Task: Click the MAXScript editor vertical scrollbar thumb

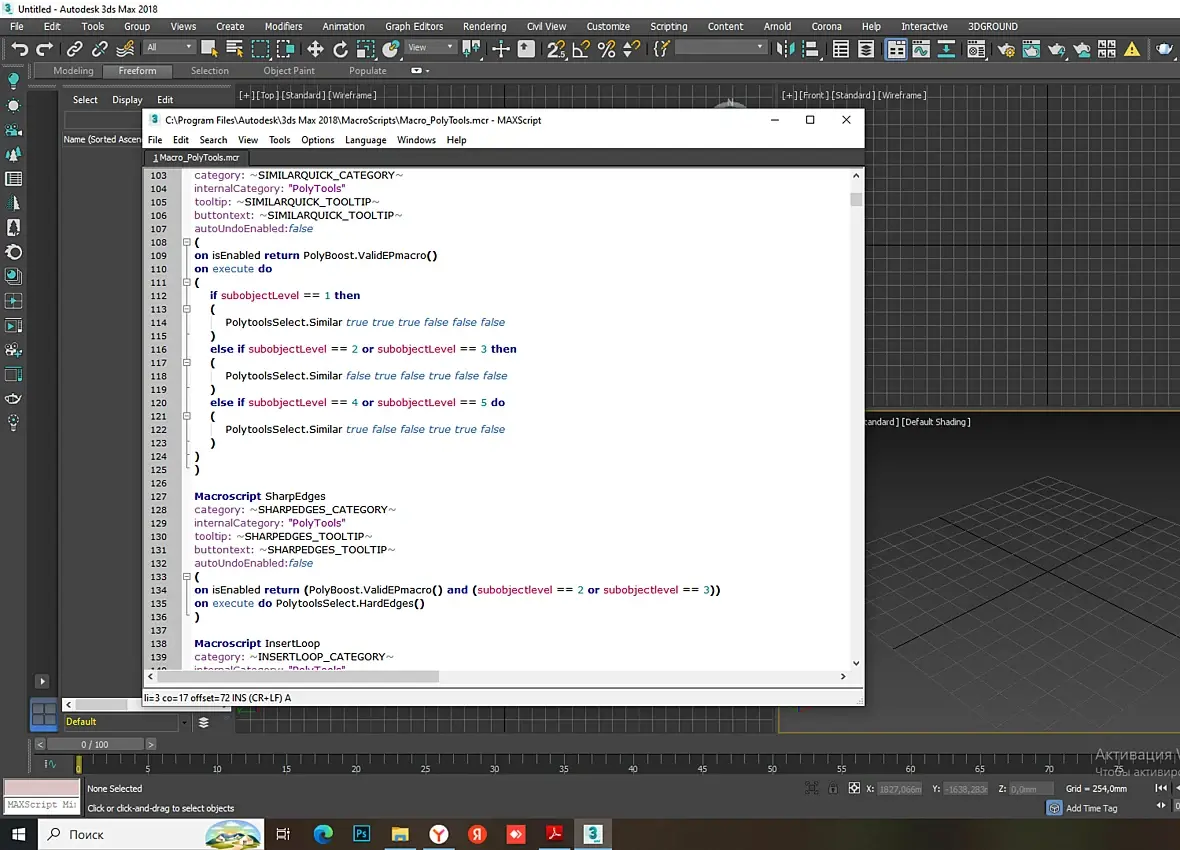Action: 856,199
